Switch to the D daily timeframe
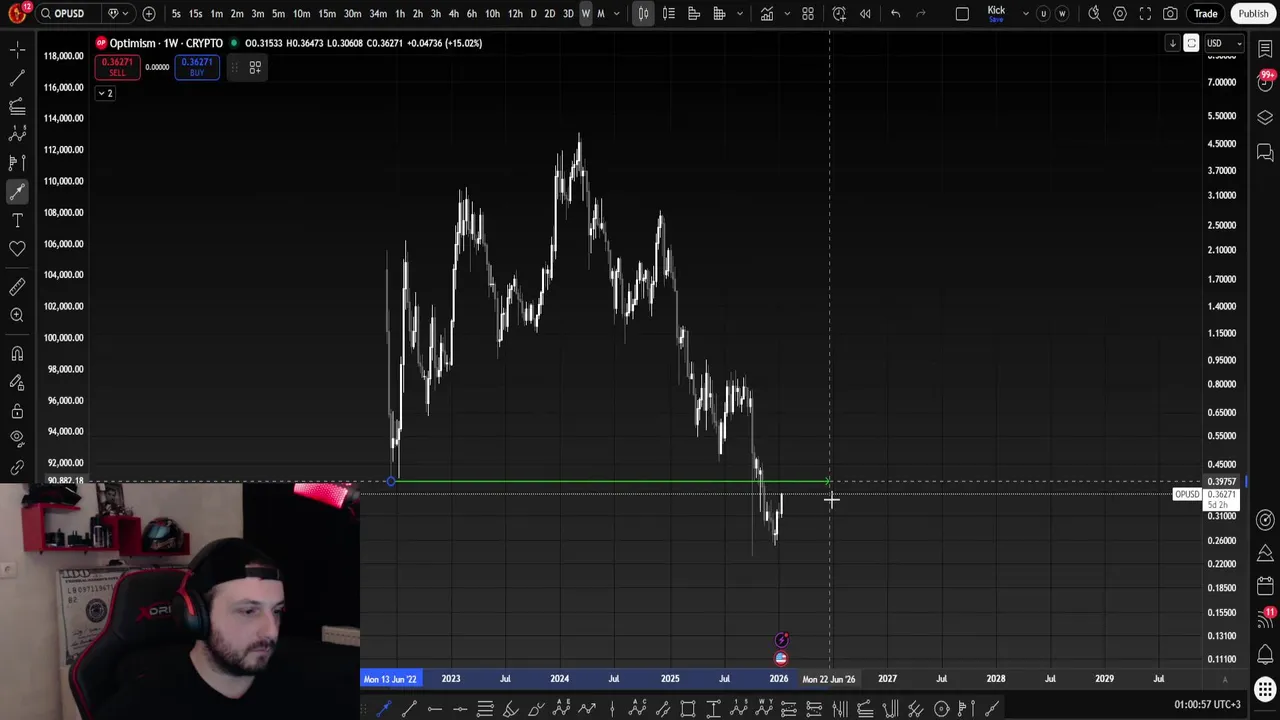The height and width of the screenshot is (720, 1280). 533,14
